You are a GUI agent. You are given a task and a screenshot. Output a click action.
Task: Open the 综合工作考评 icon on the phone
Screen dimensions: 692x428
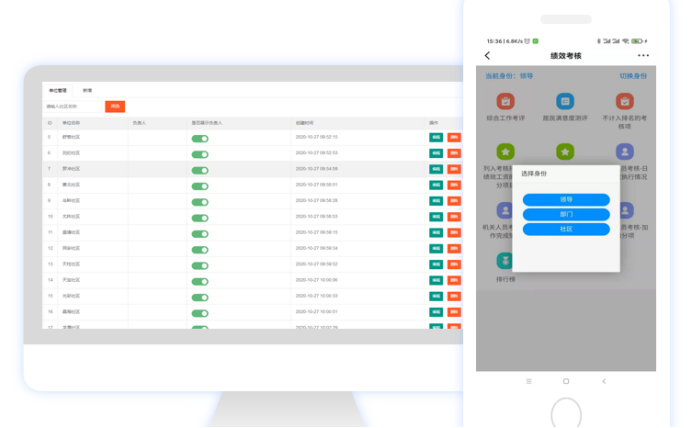click(505, 101)
